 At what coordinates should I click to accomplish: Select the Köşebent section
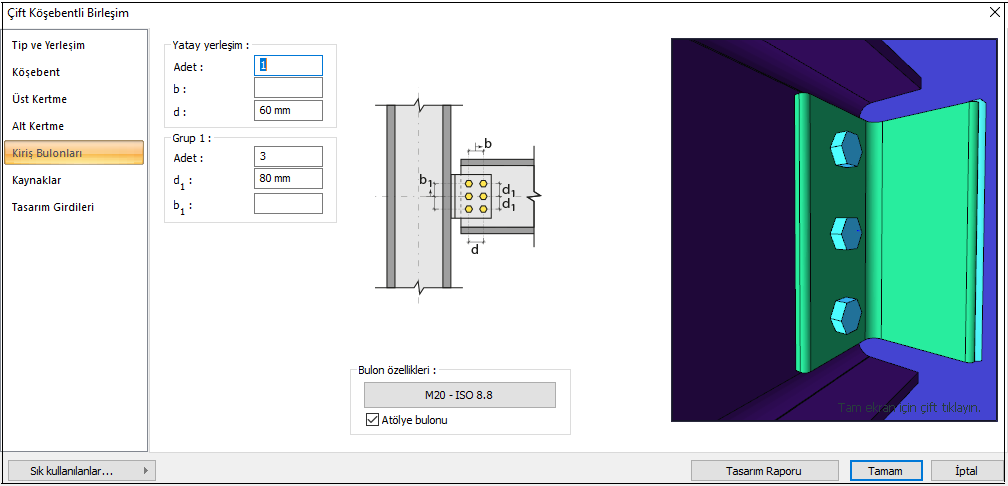(x=74, y=73)
